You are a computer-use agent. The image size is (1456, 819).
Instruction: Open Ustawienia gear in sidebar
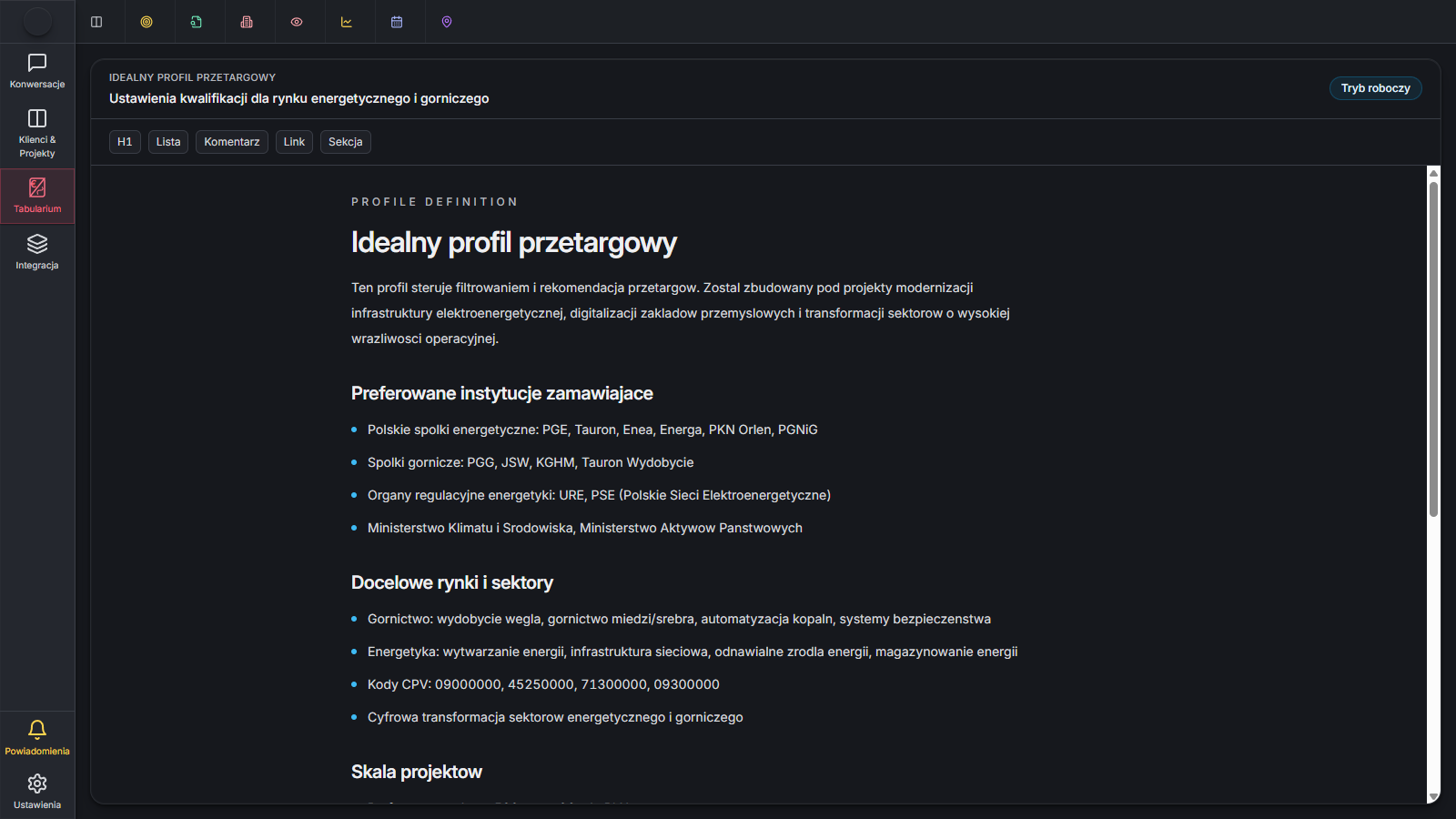(x=37, y=792)
